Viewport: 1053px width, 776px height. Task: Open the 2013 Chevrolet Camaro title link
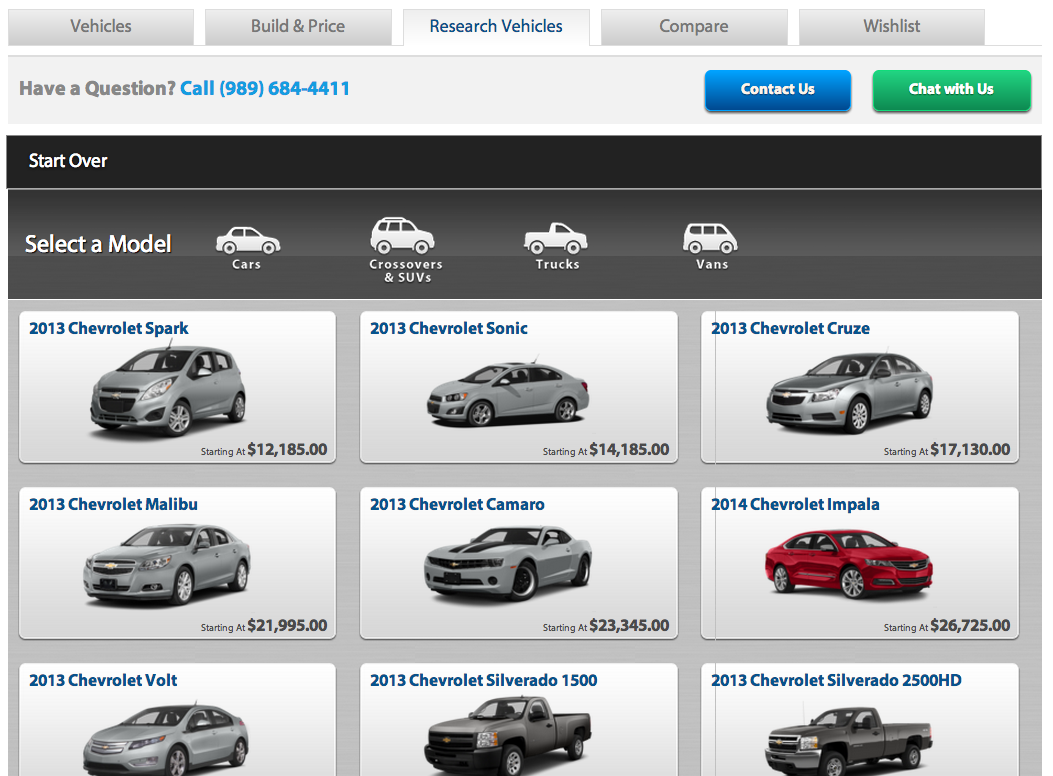click(457, 504)
